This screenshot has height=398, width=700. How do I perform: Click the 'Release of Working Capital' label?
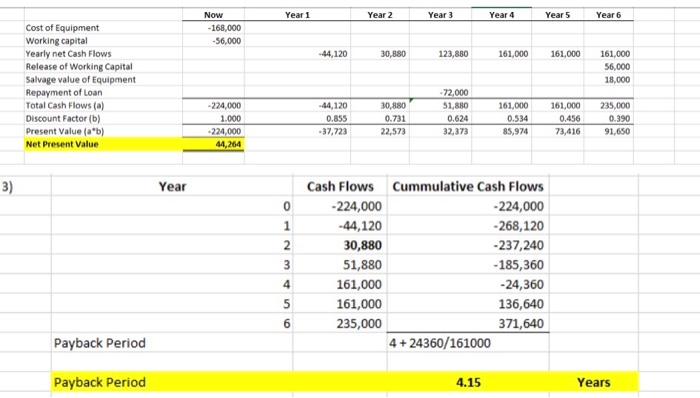[x=79, y=66]
